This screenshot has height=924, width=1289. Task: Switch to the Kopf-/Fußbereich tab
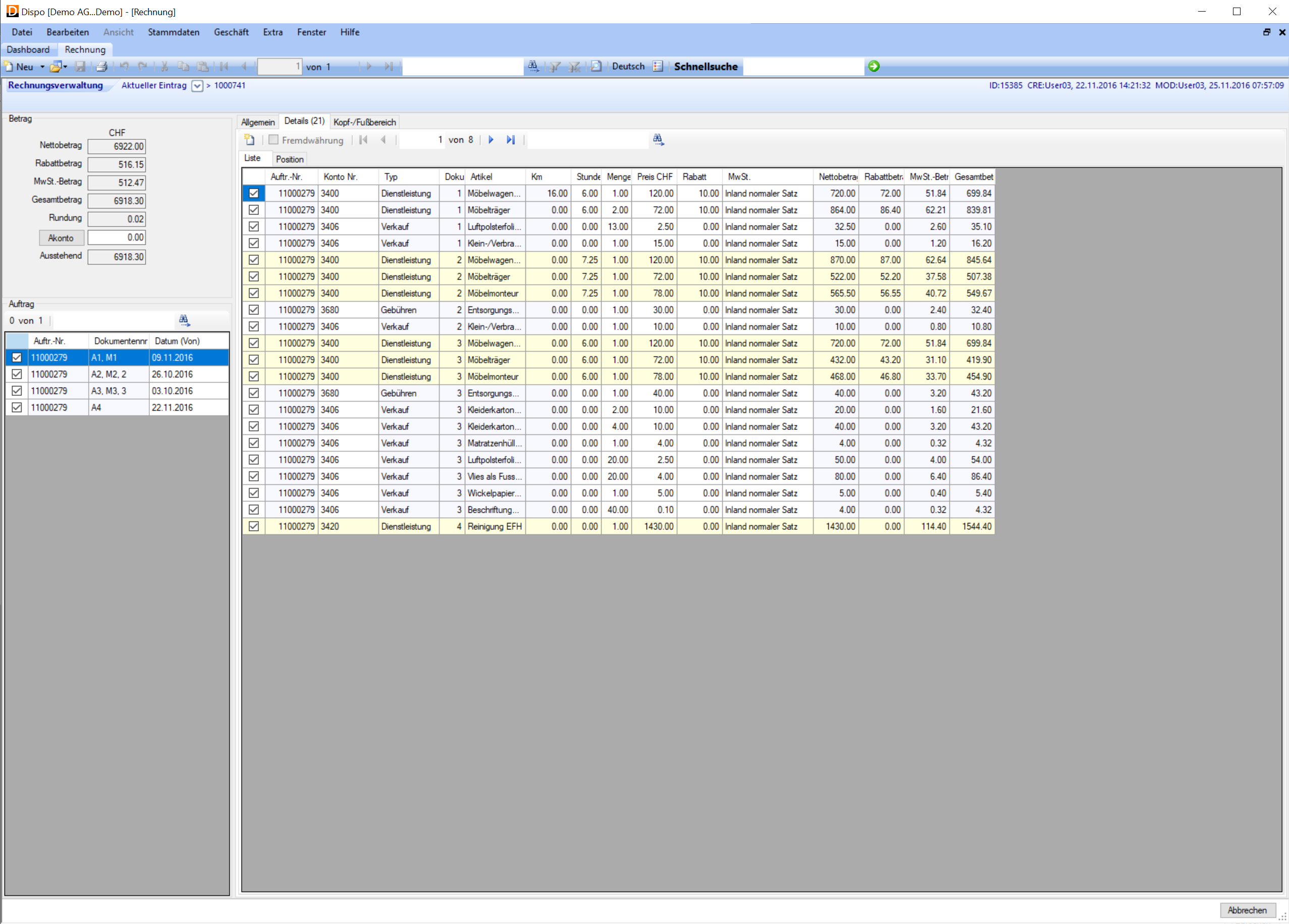click(x=364, y=122)
